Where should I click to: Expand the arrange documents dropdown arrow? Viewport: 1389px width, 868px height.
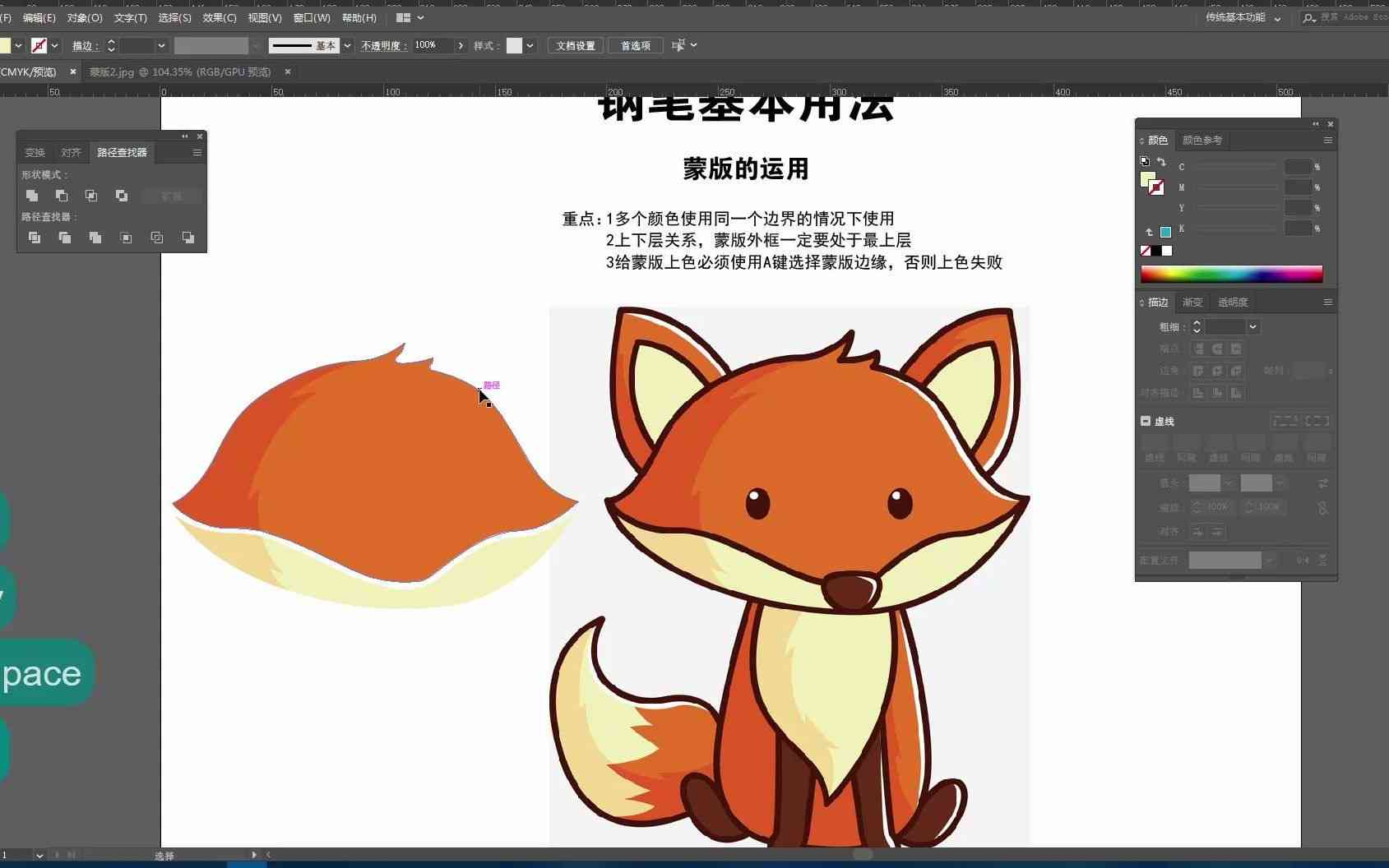tap(421, 17)
